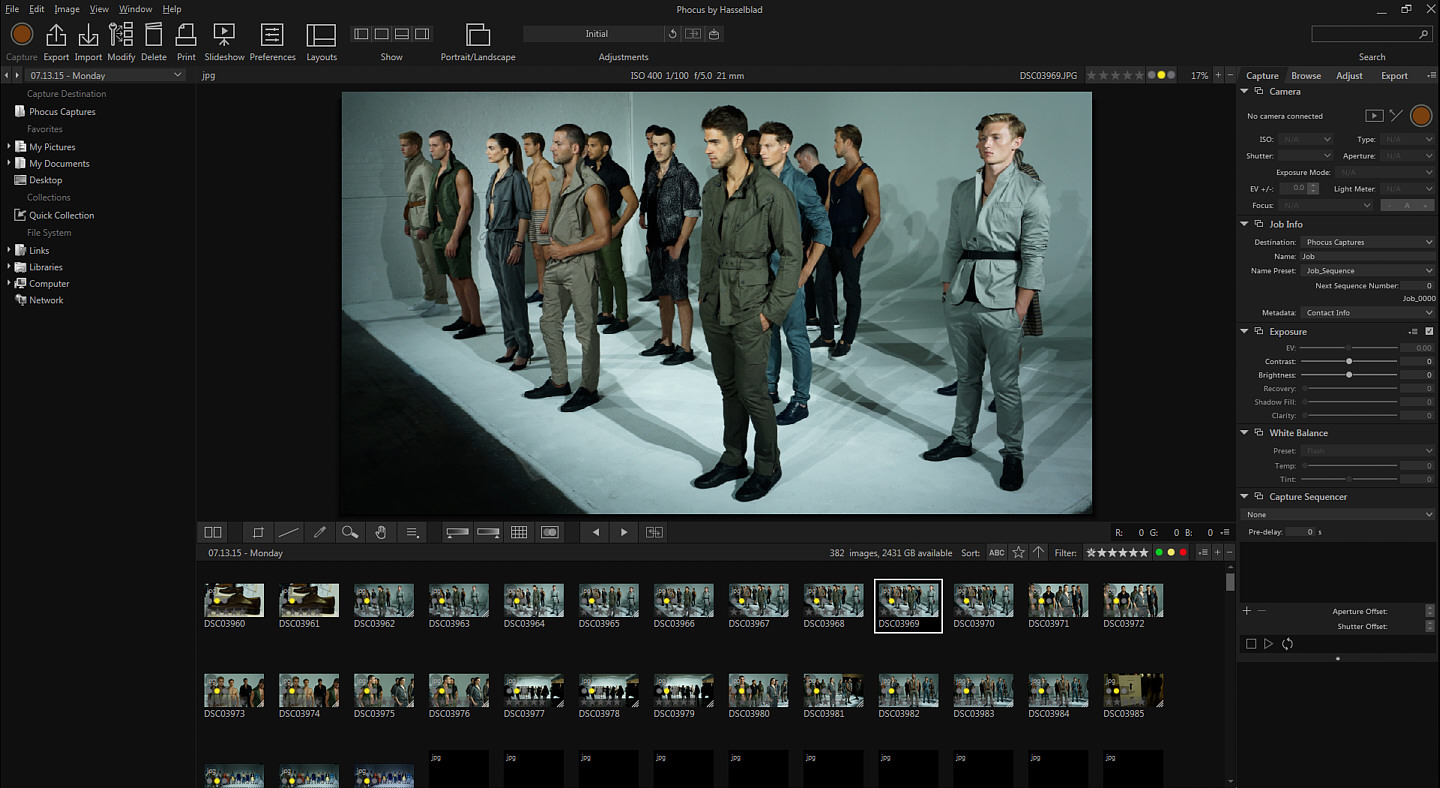Click the Export icon in the top toolbar
The image size is (1440, 788).
[x=56, y=36]
